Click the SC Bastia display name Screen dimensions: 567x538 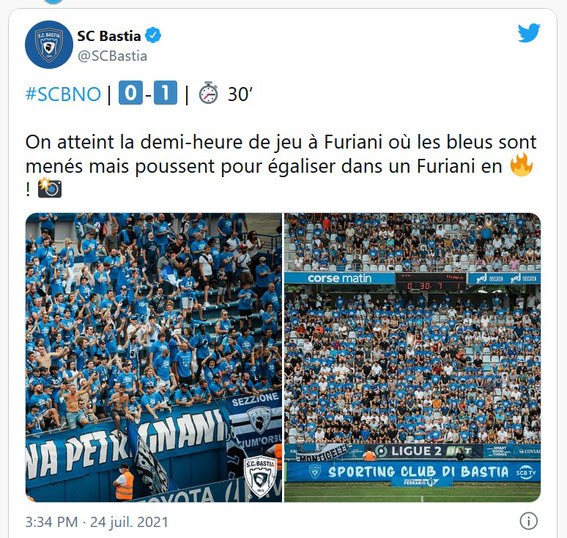coord(109,36)
